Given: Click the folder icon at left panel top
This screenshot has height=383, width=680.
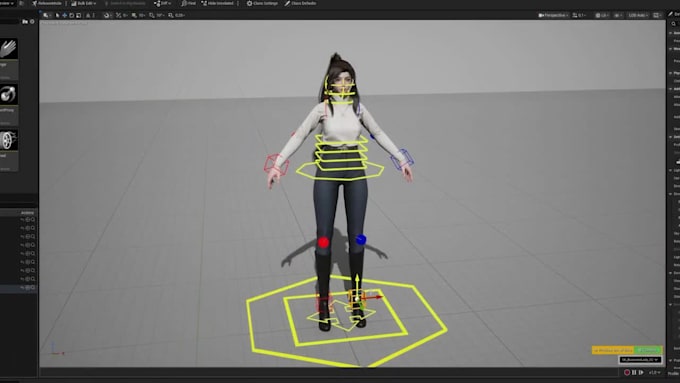Looking at the screenshot, I should click(25, 22).
